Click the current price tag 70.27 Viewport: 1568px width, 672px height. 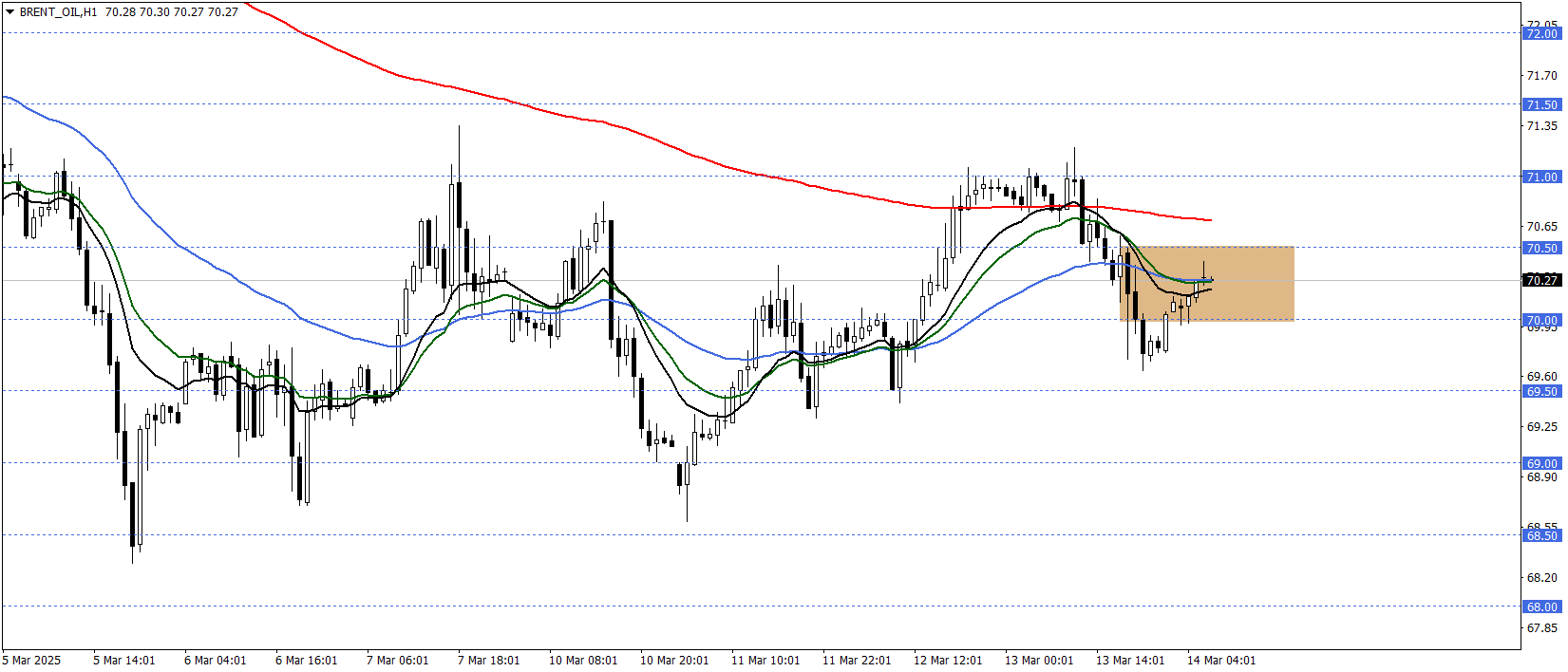click(1541, 280)
